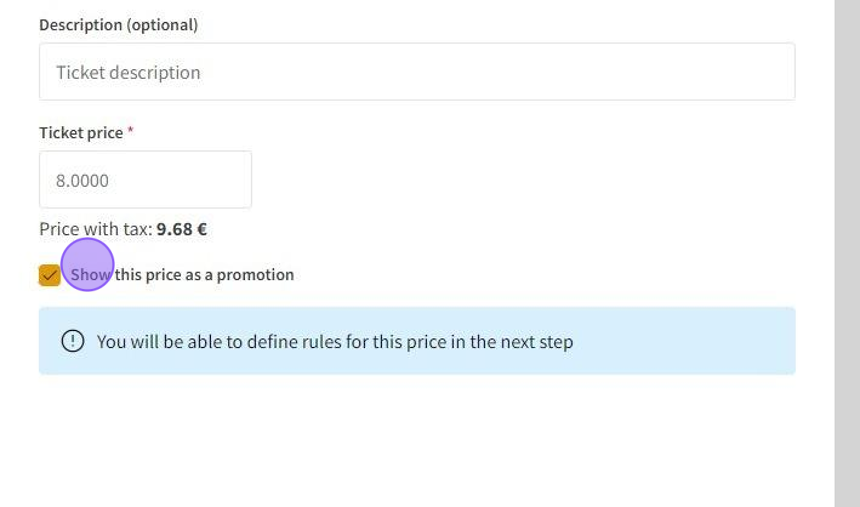This screenshot has height=507, width=860.
Task: Click the "Ticket price" field label
Action: click(81, 133)
